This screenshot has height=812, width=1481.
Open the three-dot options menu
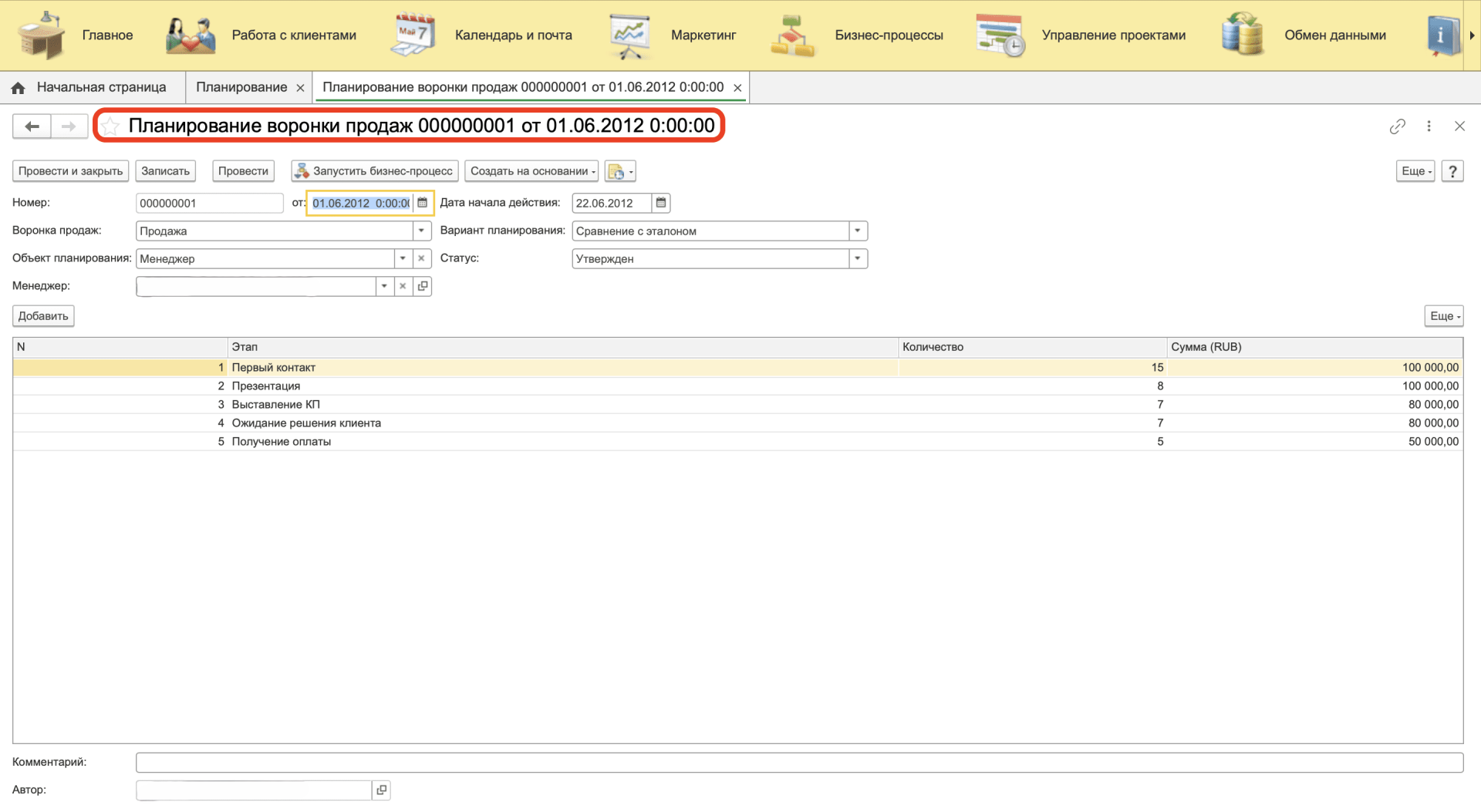pyautogui.click(x=1429, y=126)
